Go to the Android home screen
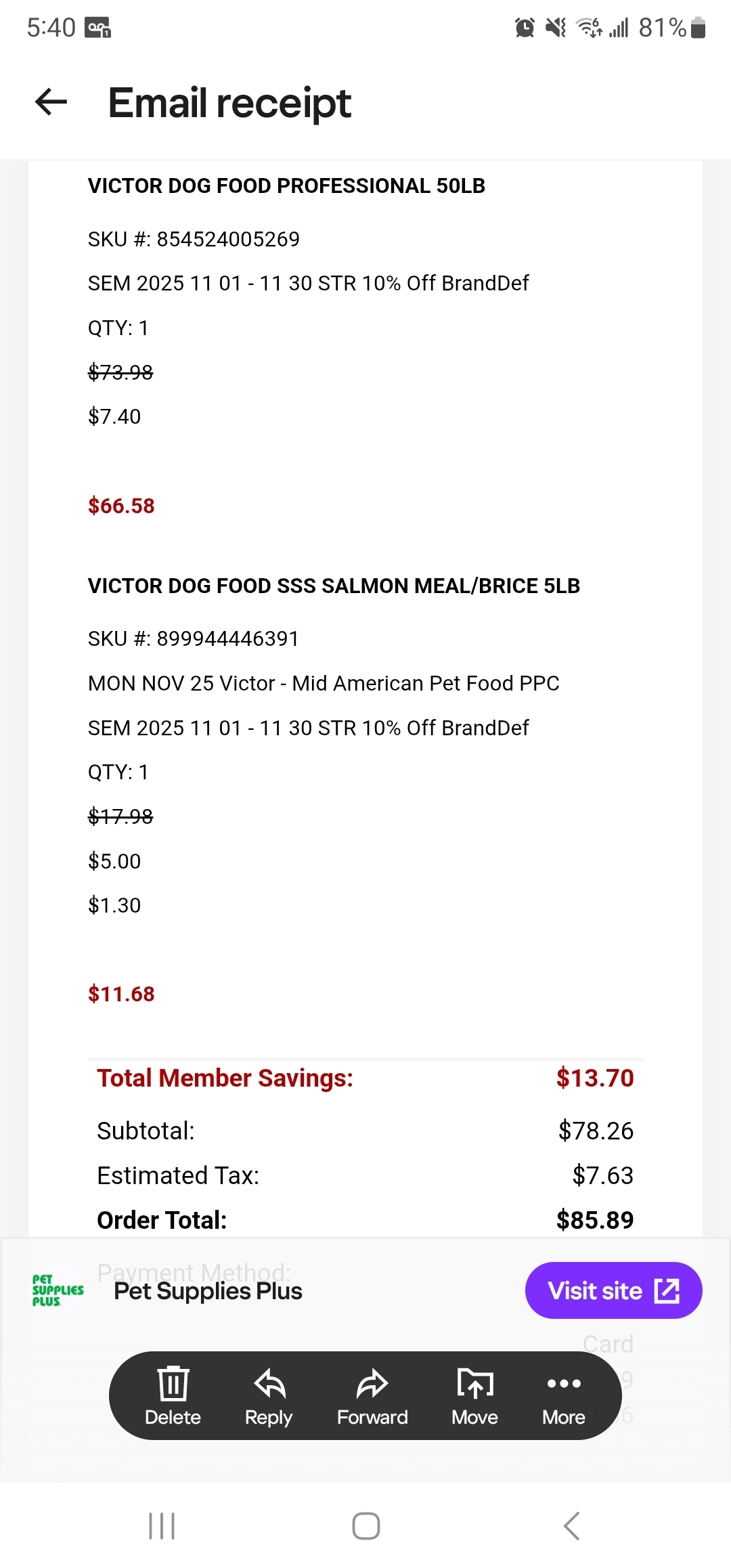Screen dimensions: 731x1568 click(x=365, y=1526)
